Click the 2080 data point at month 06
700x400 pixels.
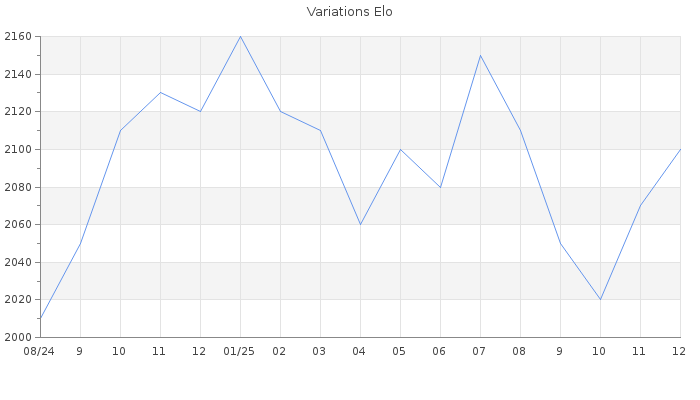(440, 187)
